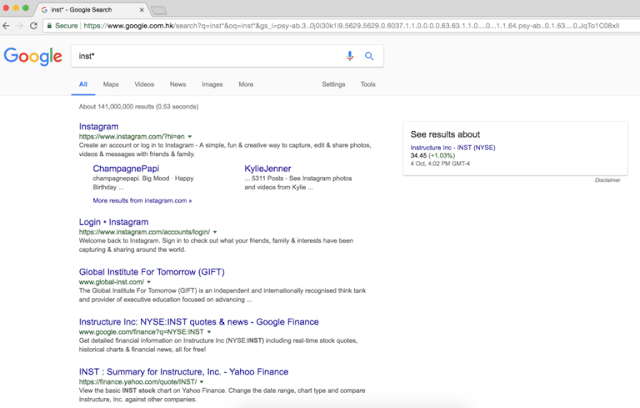640x408 pixels.
Task: Open KylieJenner sitelink
Action: pos(268,169)
